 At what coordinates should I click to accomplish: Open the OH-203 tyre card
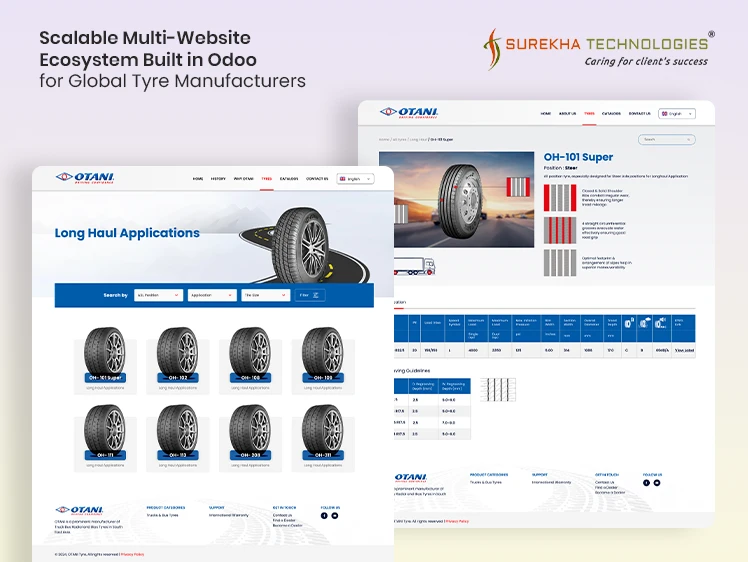pyautogui.click(x=250, y=438)
